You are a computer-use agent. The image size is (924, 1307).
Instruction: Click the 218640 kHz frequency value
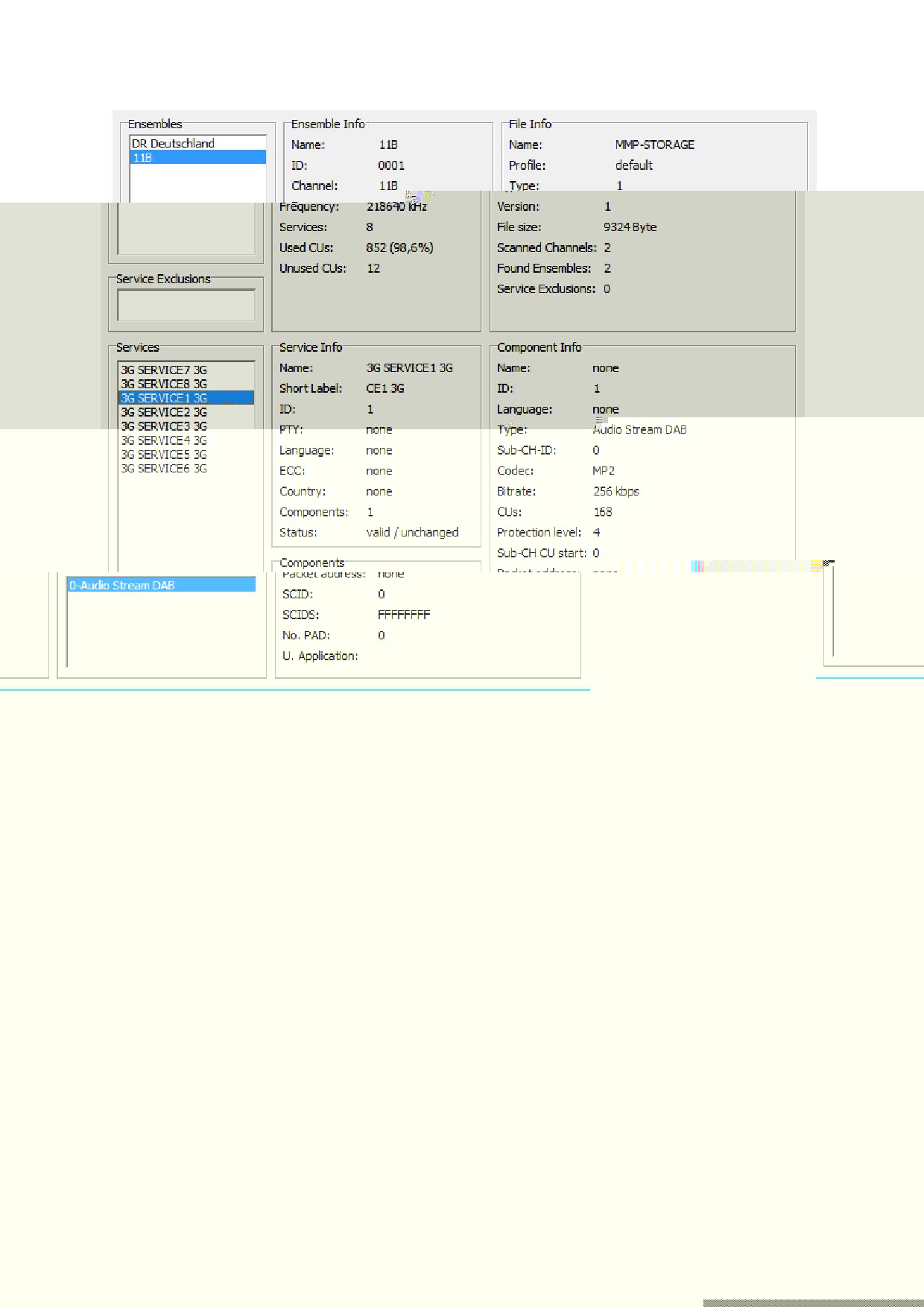pyautogui.click(x=396, y=206)
